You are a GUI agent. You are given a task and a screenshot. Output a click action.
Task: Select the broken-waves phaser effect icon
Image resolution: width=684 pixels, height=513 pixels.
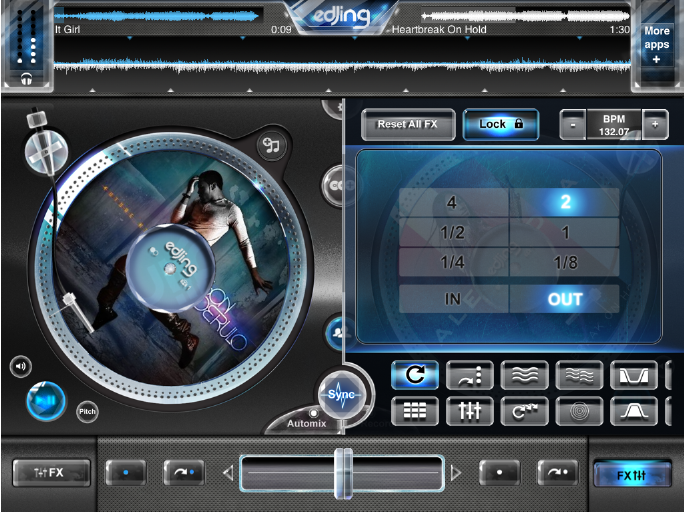tap(579, 375)
